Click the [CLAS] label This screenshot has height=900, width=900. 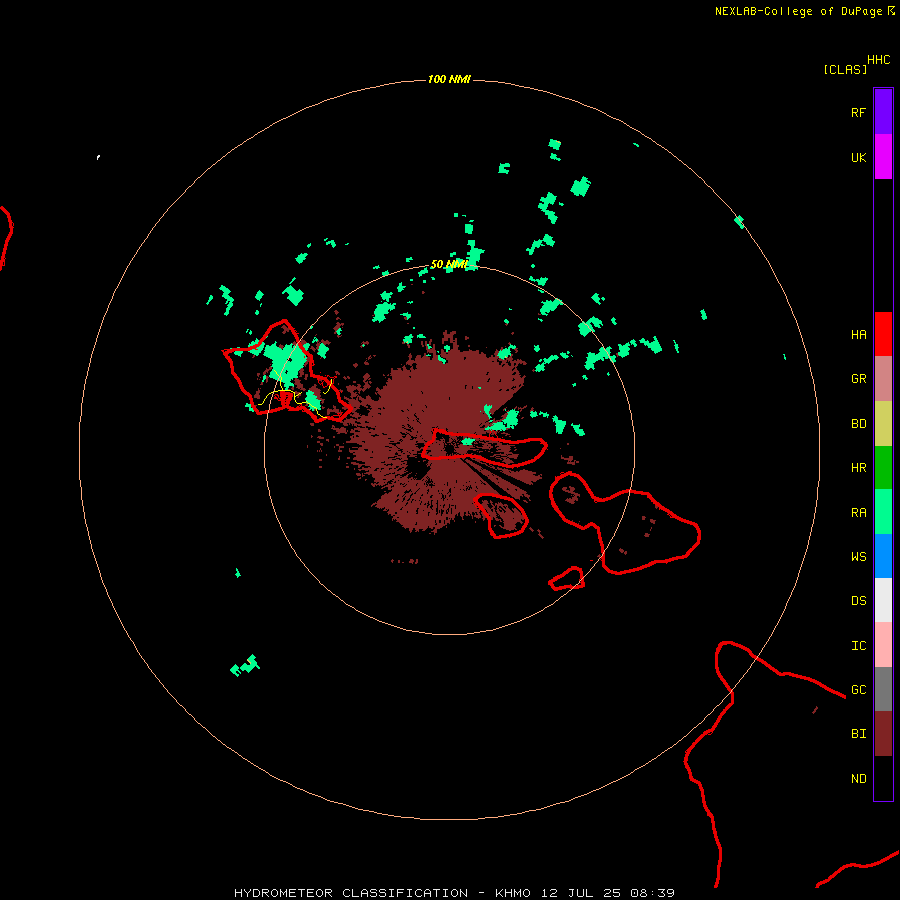point(845,69)
